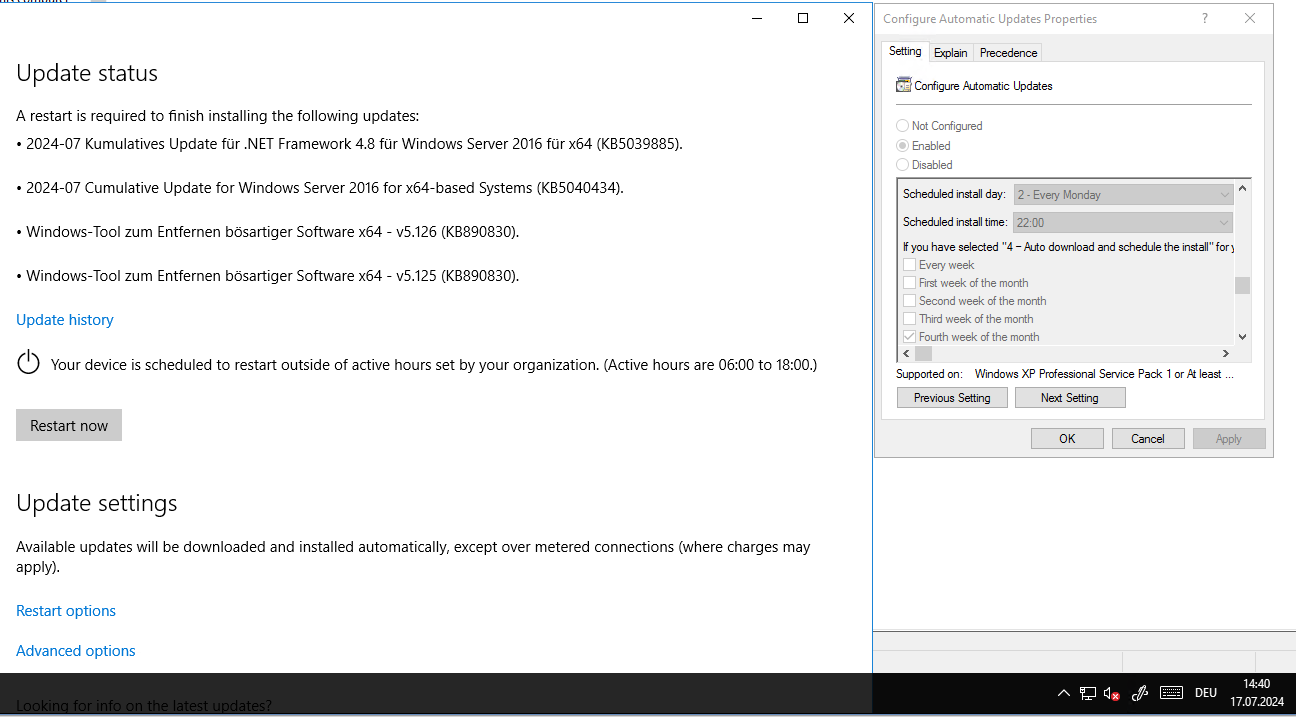Select the Not Configured radio button
The image size is (1296, 717).
[903, 126]
